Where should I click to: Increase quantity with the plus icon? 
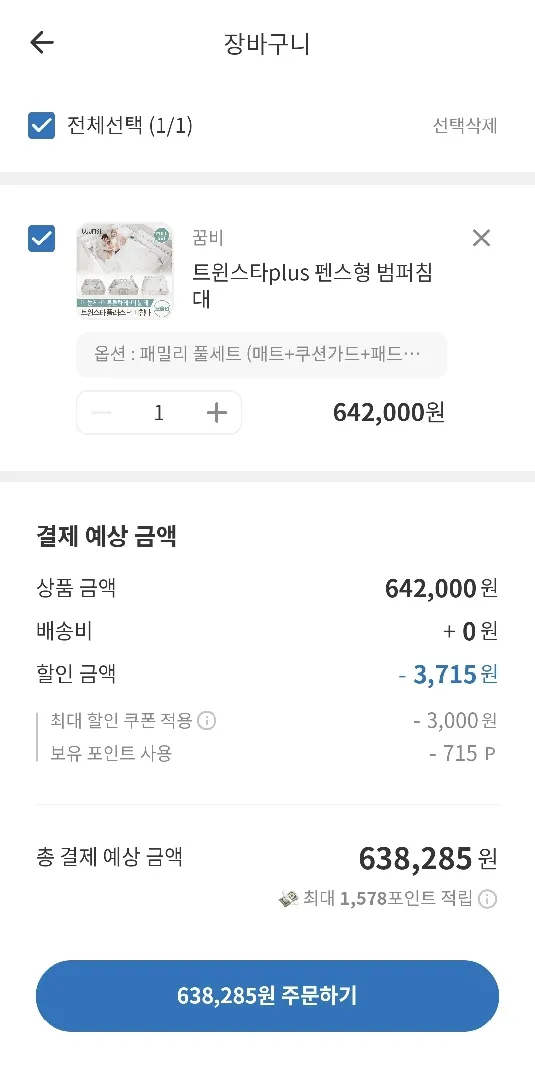[217, 413]
